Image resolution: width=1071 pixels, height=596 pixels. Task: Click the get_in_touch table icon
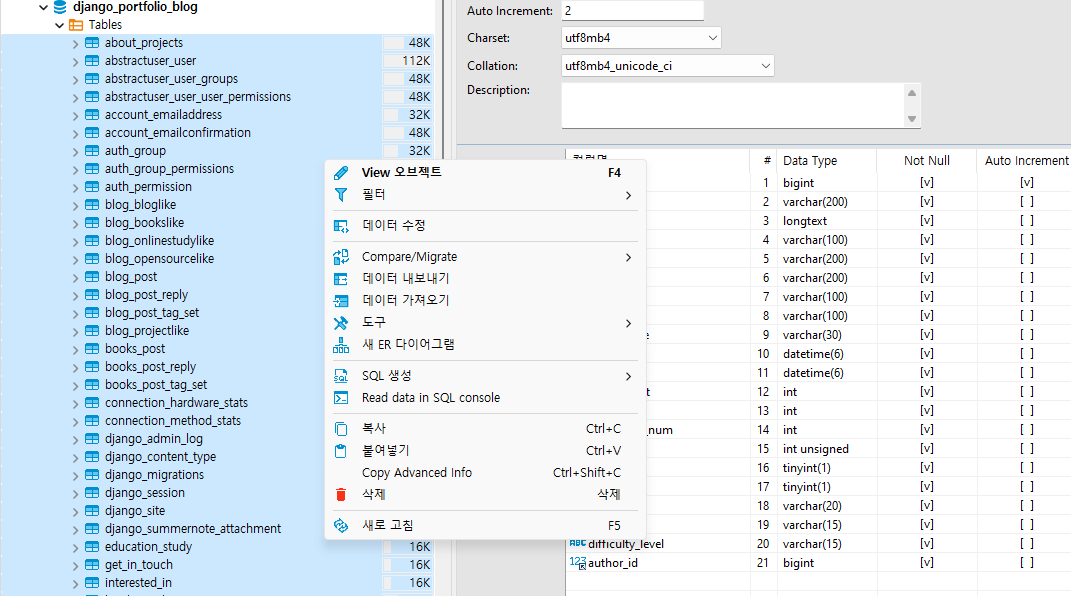pyautogui.click(x=92, y=565)
